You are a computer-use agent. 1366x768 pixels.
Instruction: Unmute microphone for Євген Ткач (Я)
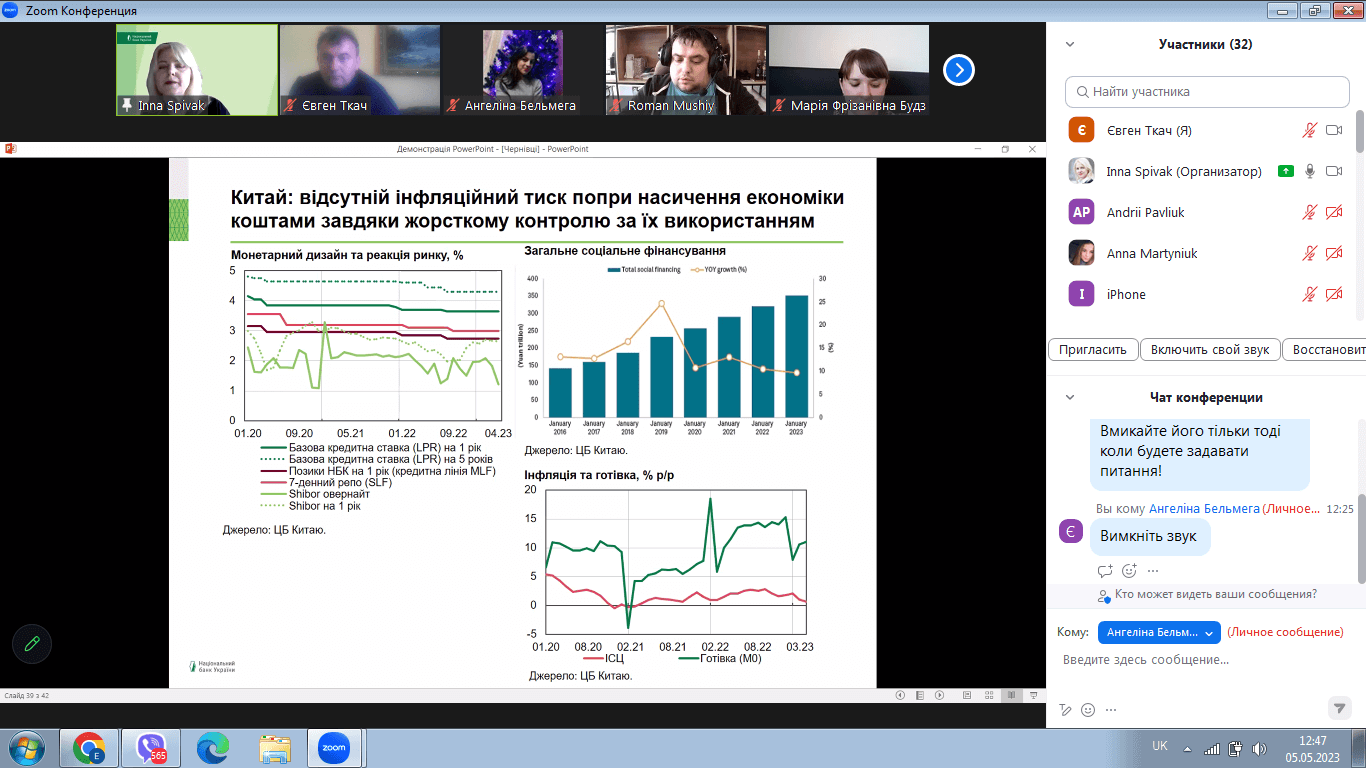tap(1310, 130)
